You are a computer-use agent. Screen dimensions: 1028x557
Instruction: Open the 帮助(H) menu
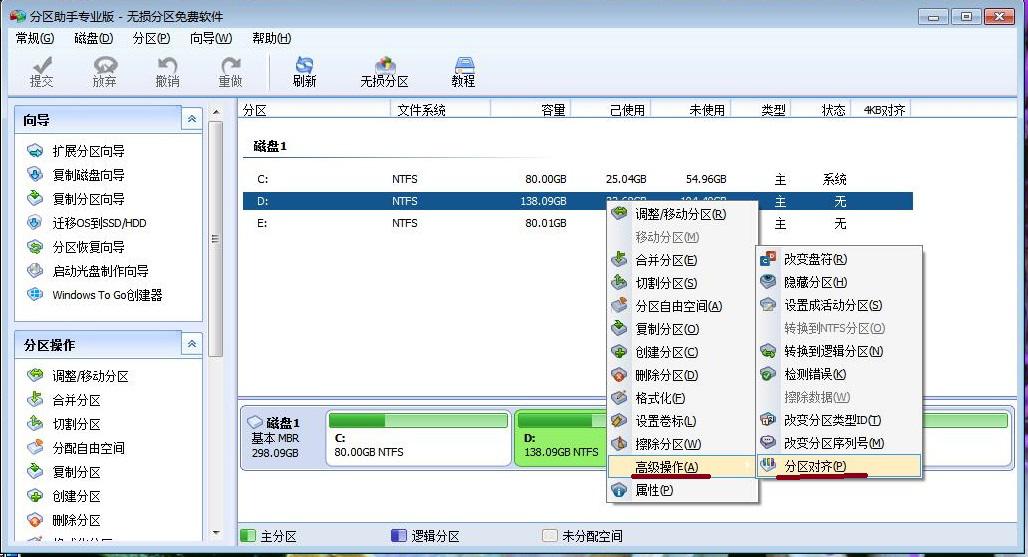pos(271,39)
